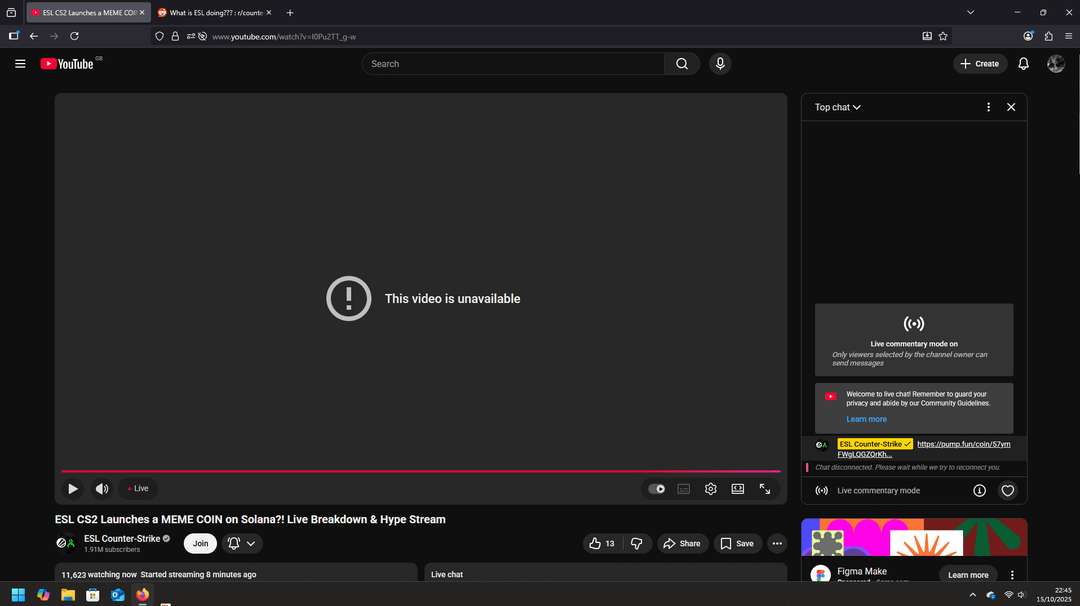The height and width of the screenshot is (606, 1080).
Task: Open the YouTube guide hamburger menu
Action: coord(20,64)
